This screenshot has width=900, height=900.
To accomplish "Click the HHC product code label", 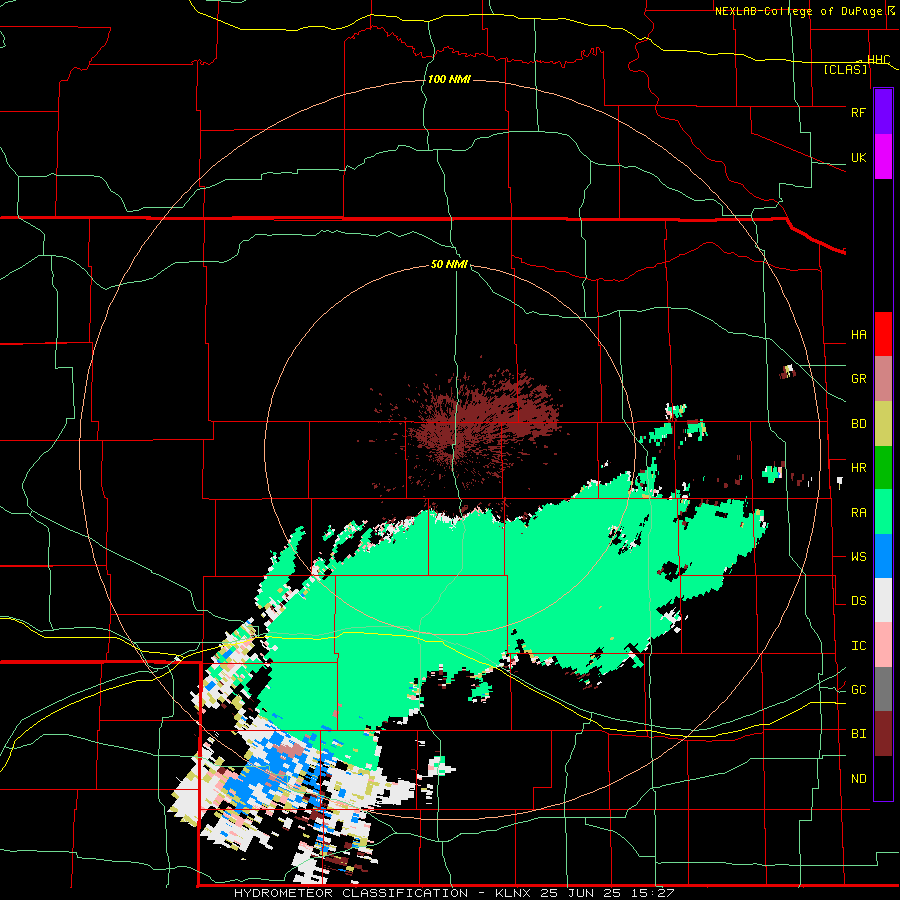I will coord(878,59).
